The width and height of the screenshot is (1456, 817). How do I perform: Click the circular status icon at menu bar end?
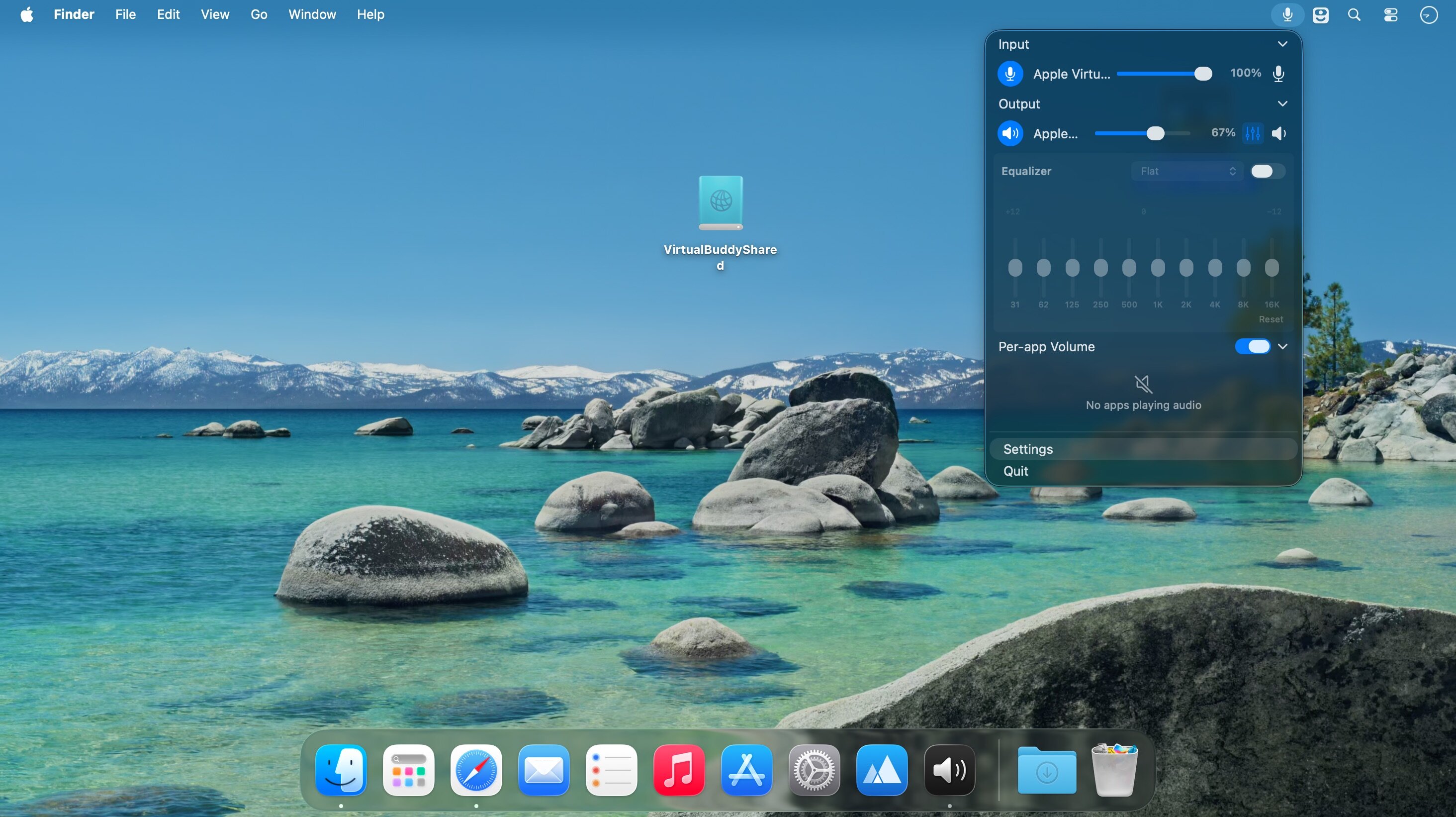pos(1429,15)
